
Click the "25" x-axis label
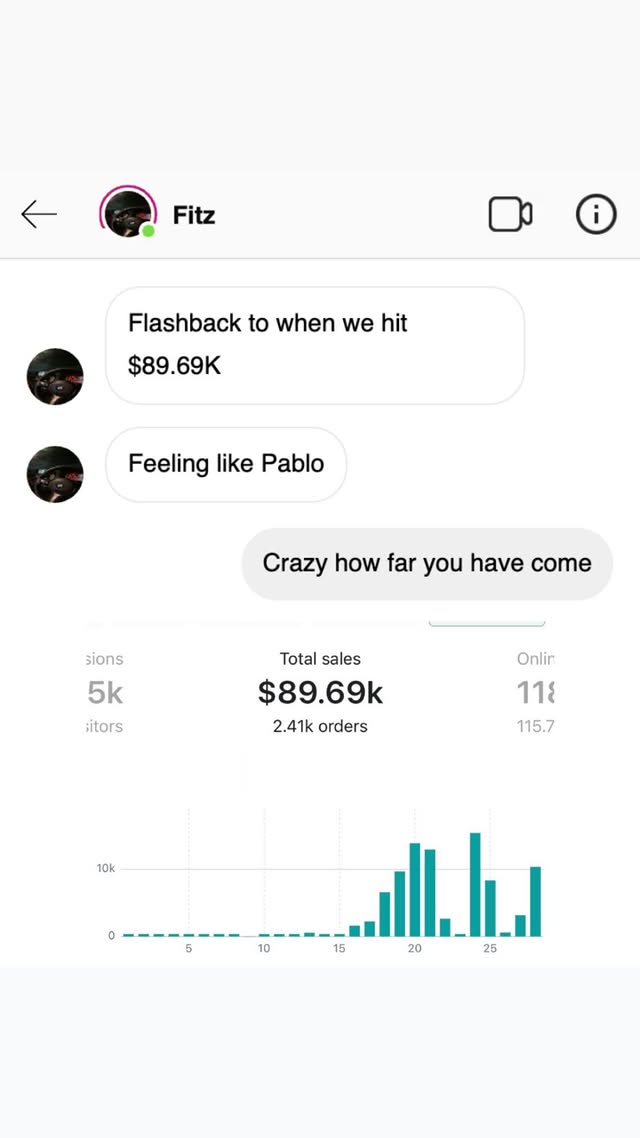tap(490, 948)
